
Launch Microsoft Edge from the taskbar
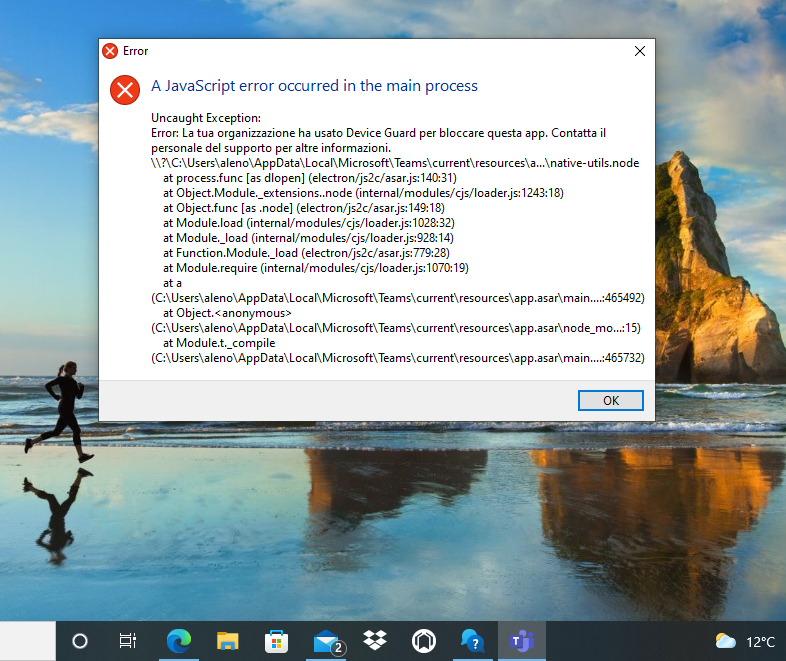178,641
